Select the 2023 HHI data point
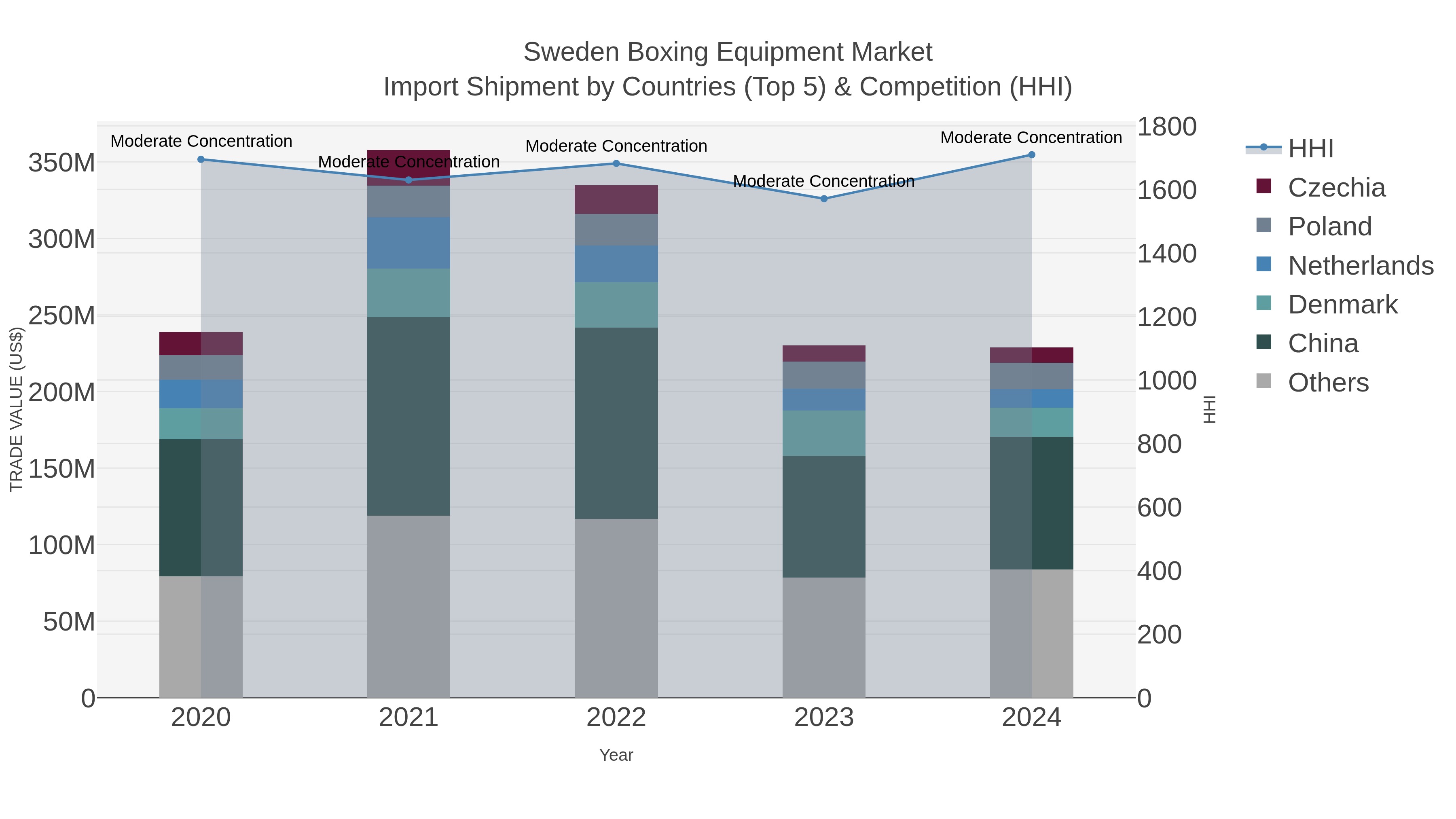 point(823,199)
